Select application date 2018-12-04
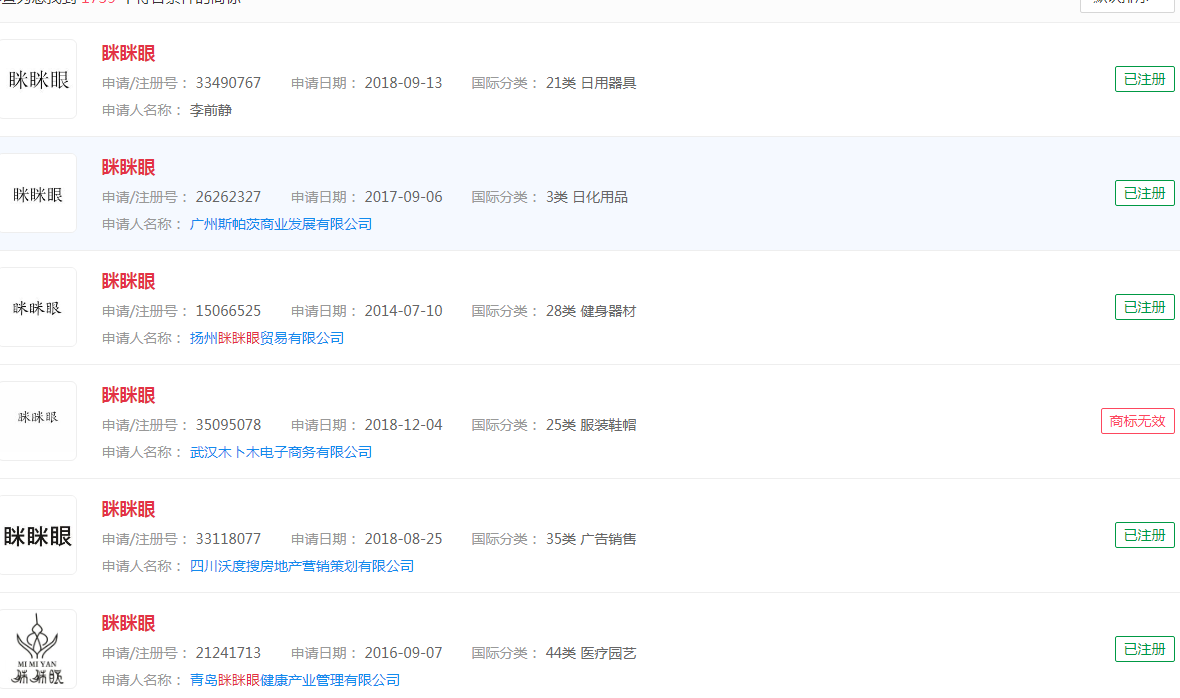This screenshot has width=1180, height=698. coord(403,425)
